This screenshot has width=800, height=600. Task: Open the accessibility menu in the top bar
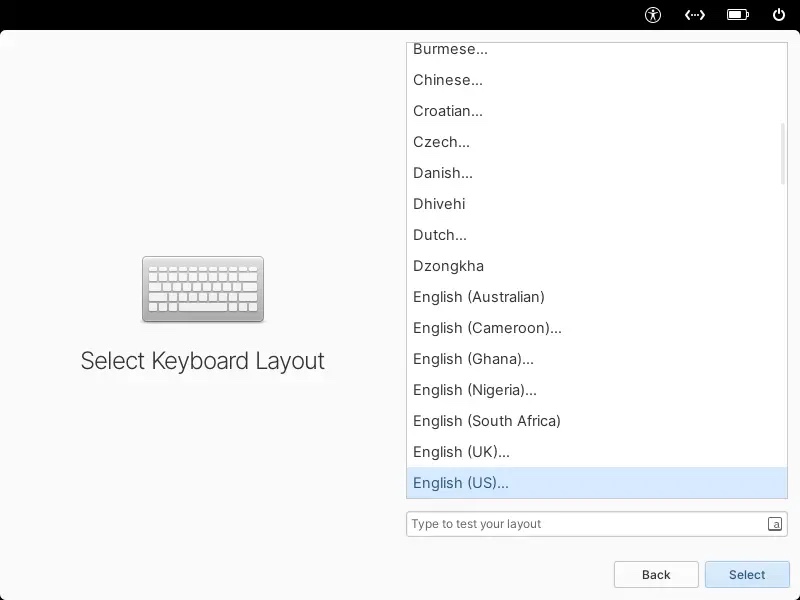tap(652, 14)
